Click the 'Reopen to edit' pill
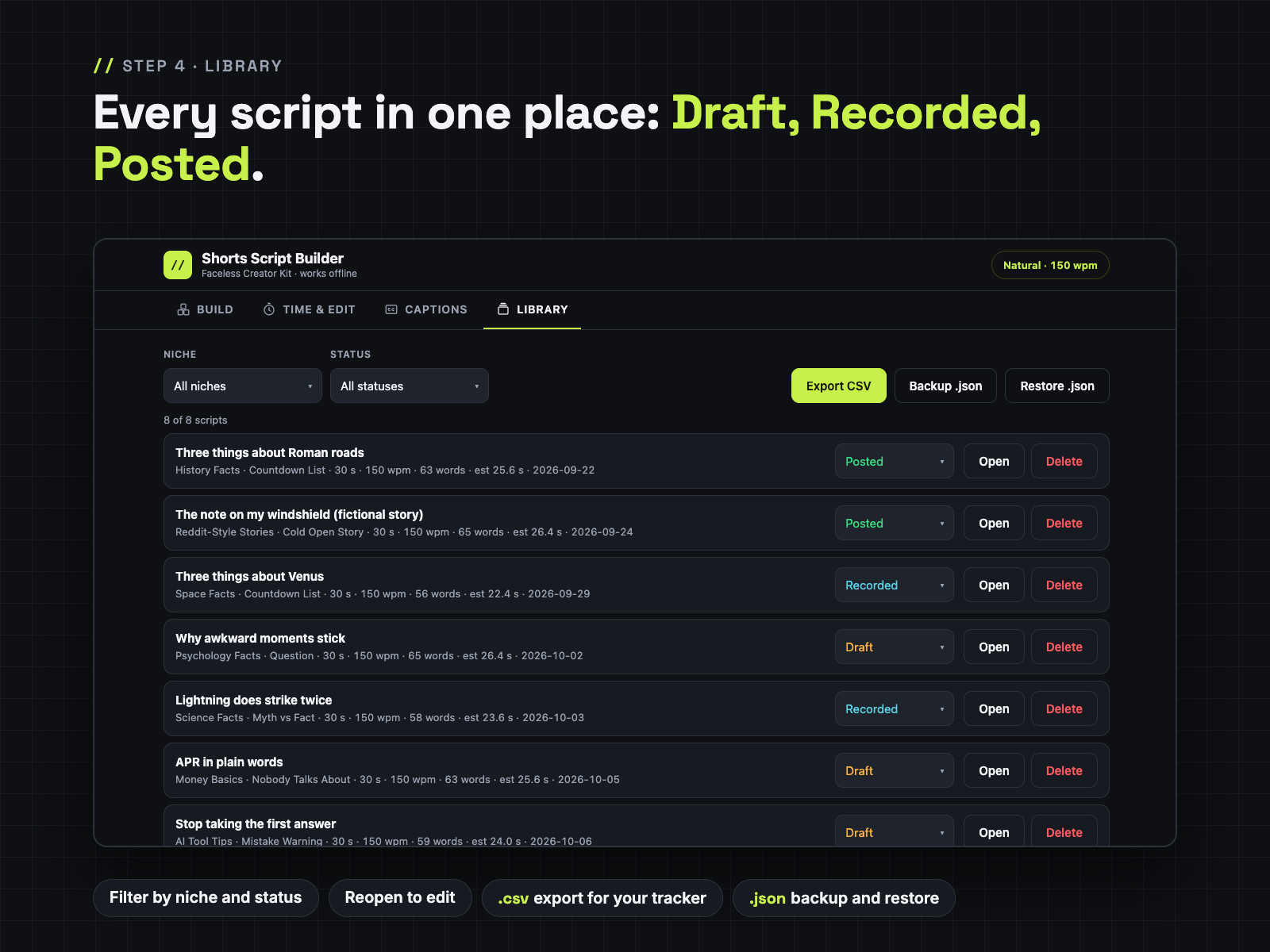 click(x=400, y=897)
